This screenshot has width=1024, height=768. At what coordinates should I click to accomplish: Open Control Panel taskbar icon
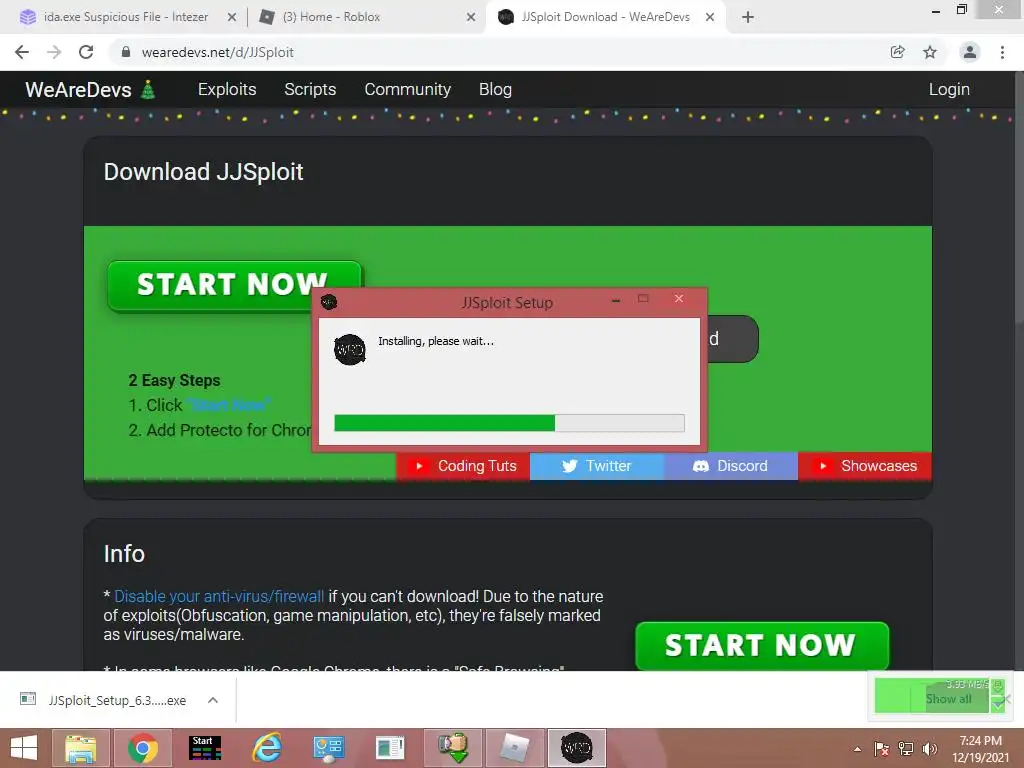pyautogui.click(x=328, y=748)
